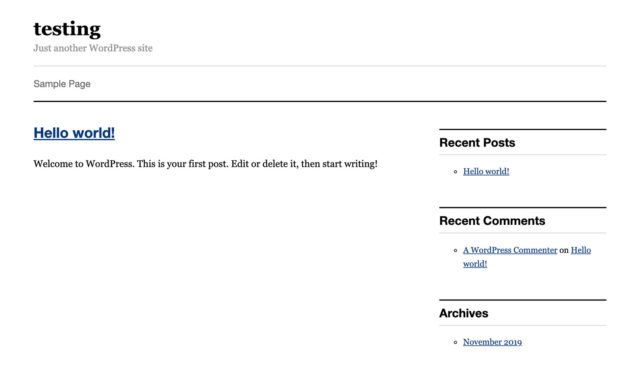The height and width of the screenshot is (367, 640).
Task: Click the bullet beside November 2019
Action: click(x=456, y=343)
